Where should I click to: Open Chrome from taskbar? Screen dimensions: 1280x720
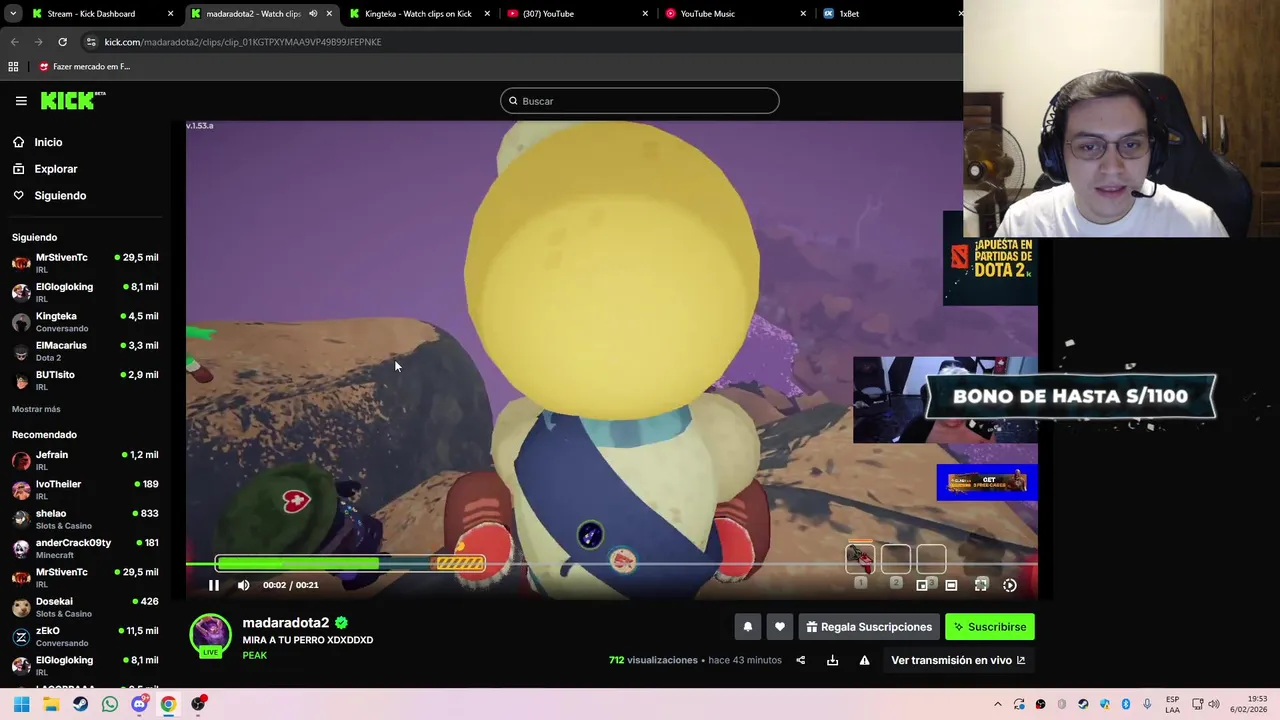(168, 704)
